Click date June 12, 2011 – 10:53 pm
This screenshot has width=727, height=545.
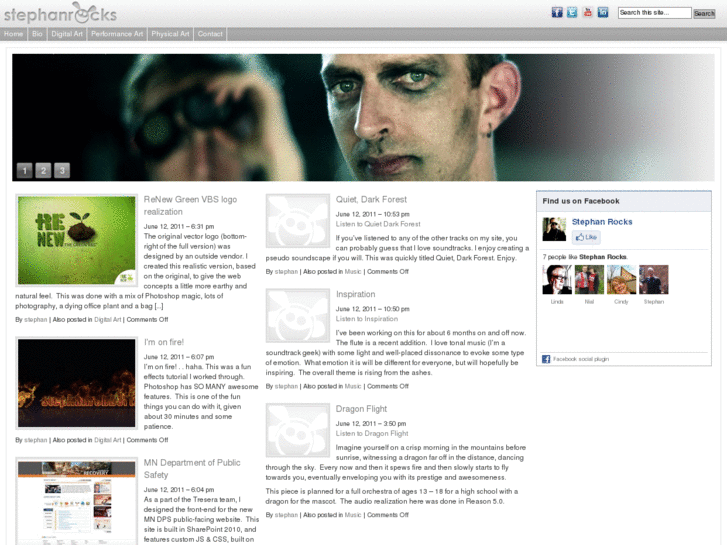pyautogui.click(x=372, y=214)
